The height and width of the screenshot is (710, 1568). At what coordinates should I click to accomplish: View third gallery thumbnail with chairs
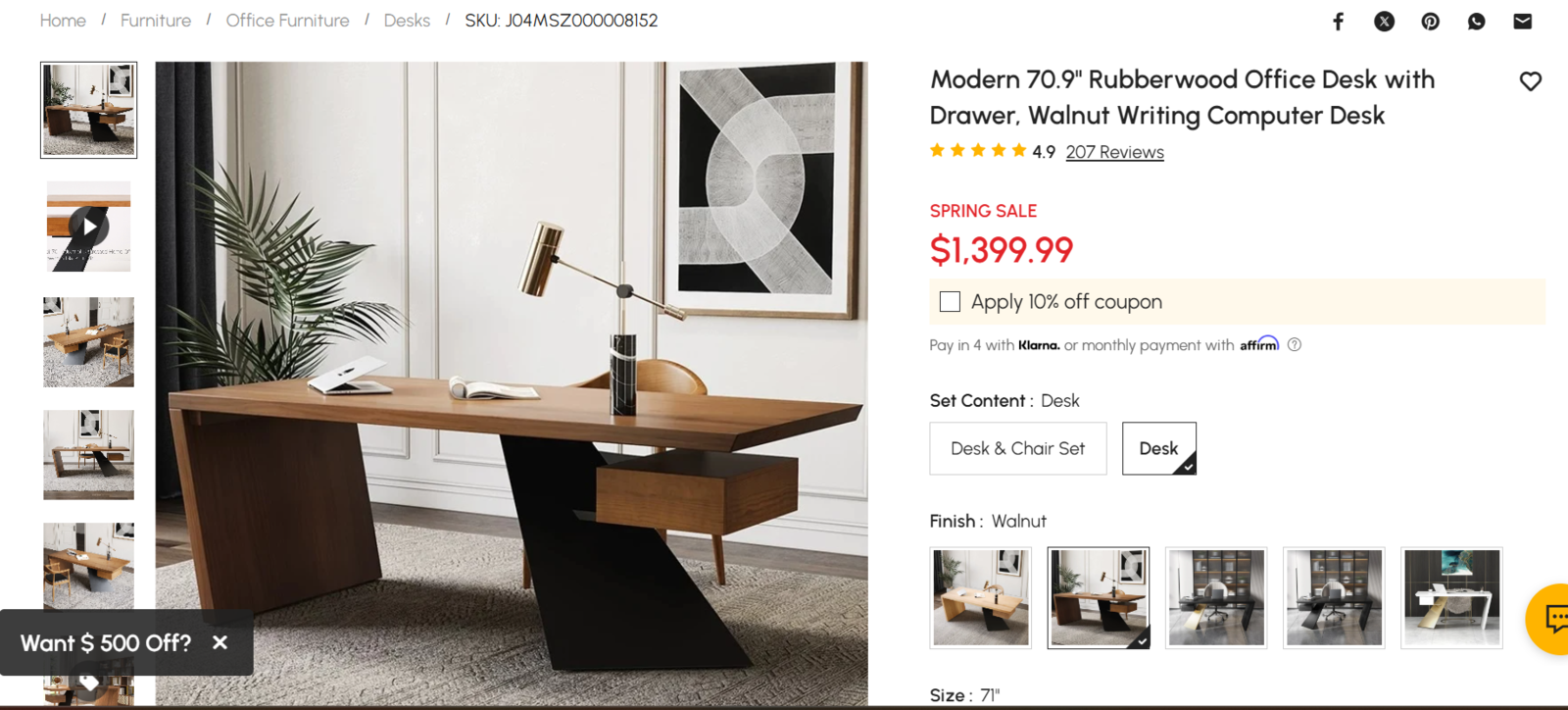[88, 341]
